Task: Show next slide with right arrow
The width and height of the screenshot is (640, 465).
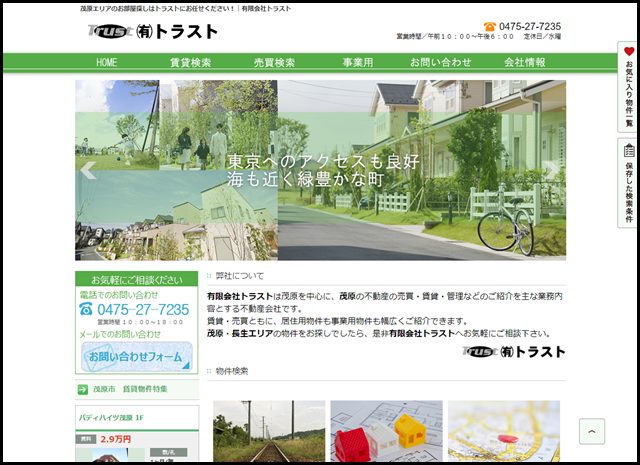Action: [552, 170]
